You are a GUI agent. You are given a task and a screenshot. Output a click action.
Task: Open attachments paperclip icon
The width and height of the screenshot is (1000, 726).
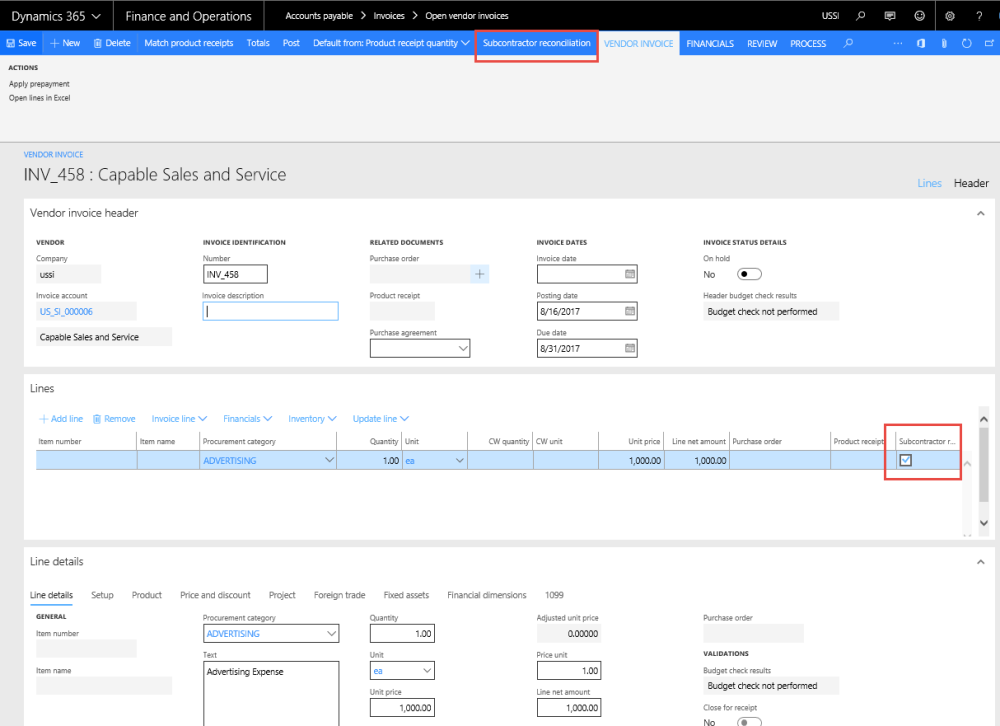944,43
